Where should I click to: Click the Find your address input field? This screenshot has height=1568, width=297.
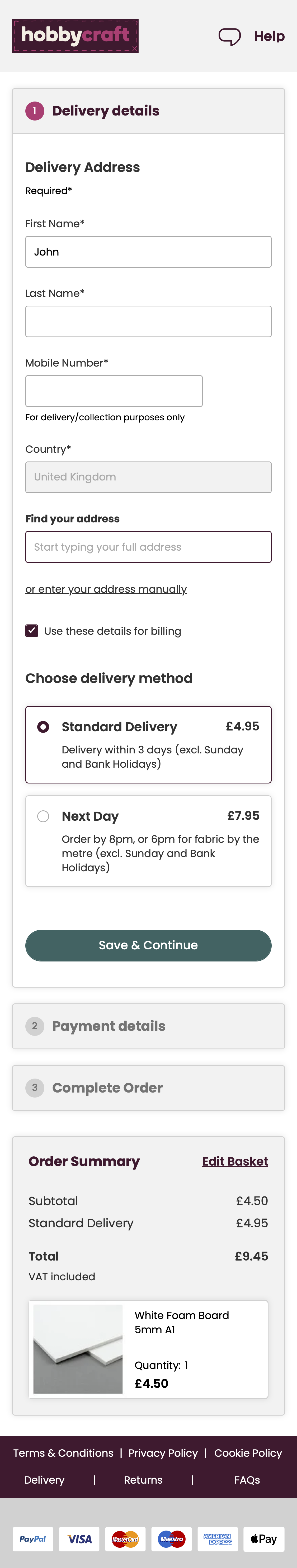(x=148, y=547)
